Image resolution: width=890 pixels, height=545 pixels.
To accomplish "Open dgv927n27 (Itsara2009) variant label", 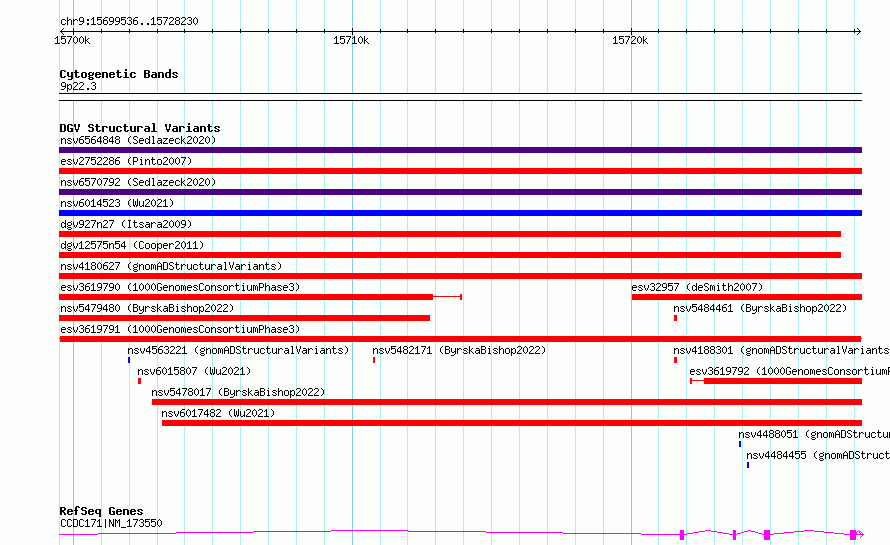I will pos(126,224).
